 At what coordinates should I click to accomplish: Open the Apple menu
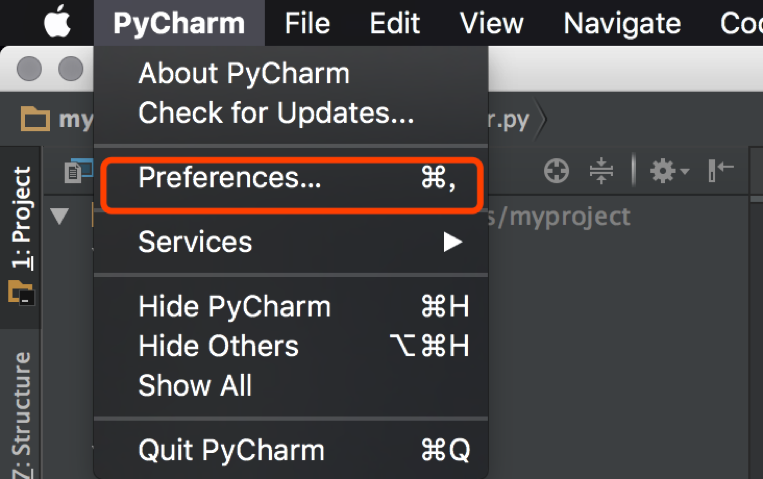(x=57, y=22)
